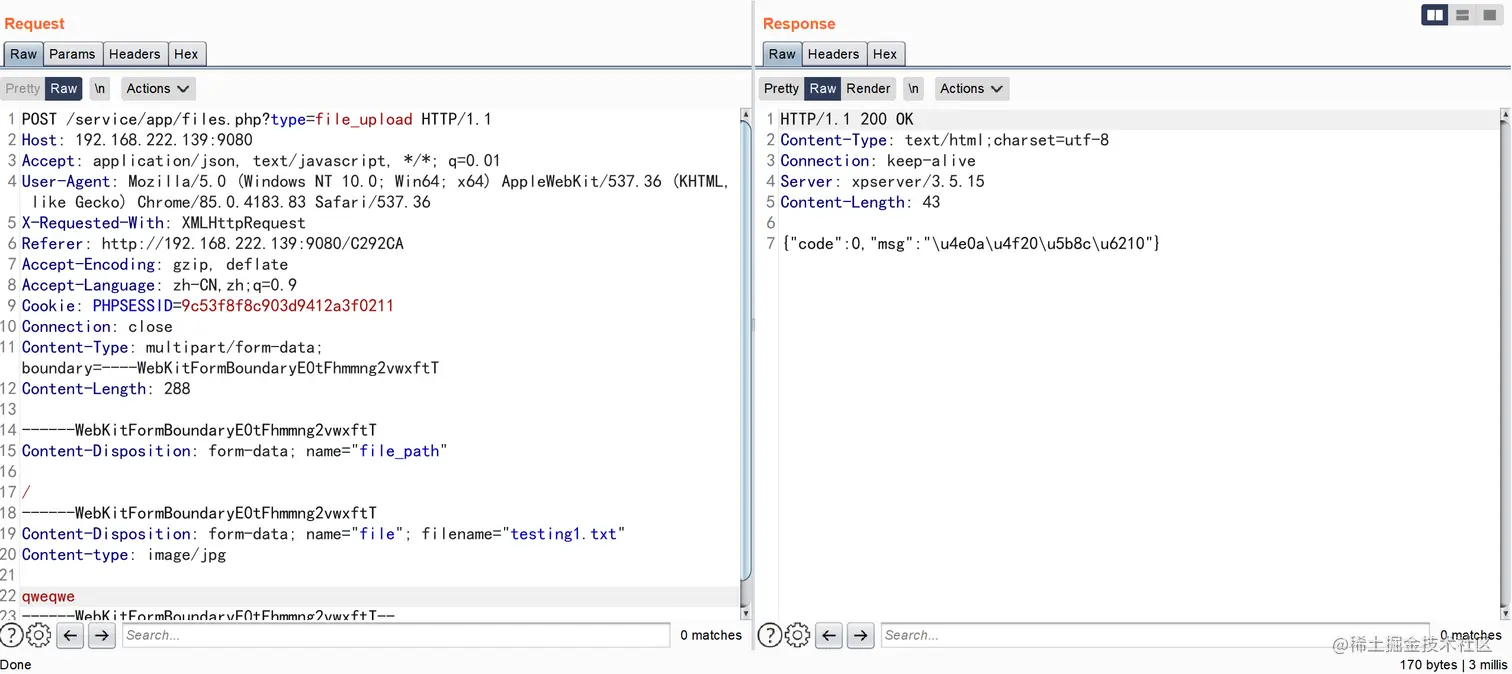Open the Response Headers tab

pyautogui.click(x=833, y=54)
